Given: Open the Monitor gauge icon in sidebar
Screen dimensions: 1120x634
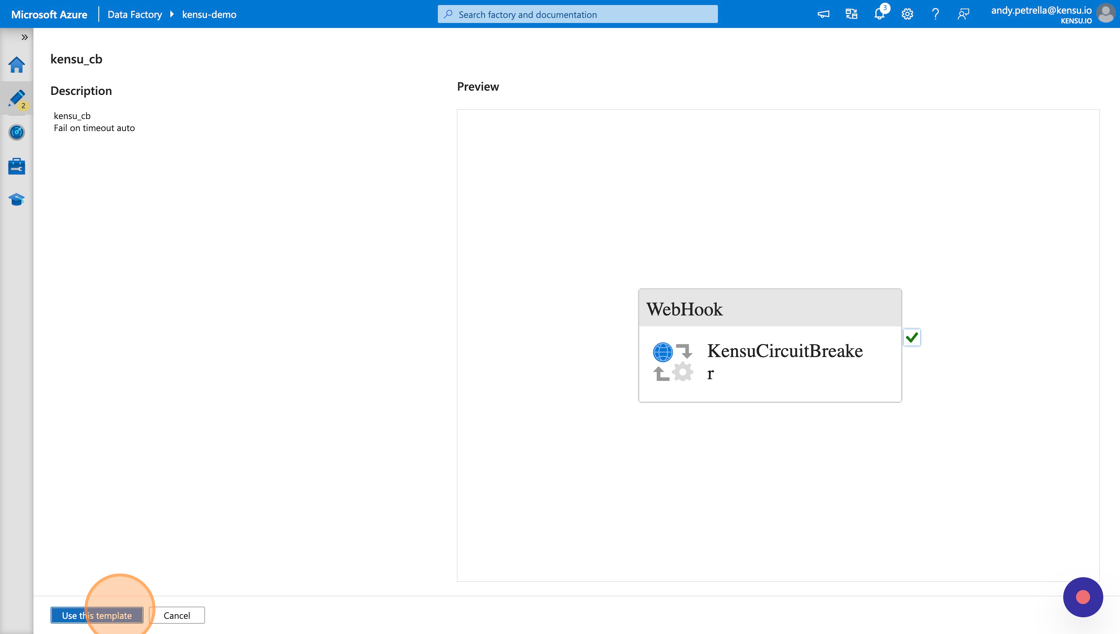Looking at the screenshot, I should (16, 132).
